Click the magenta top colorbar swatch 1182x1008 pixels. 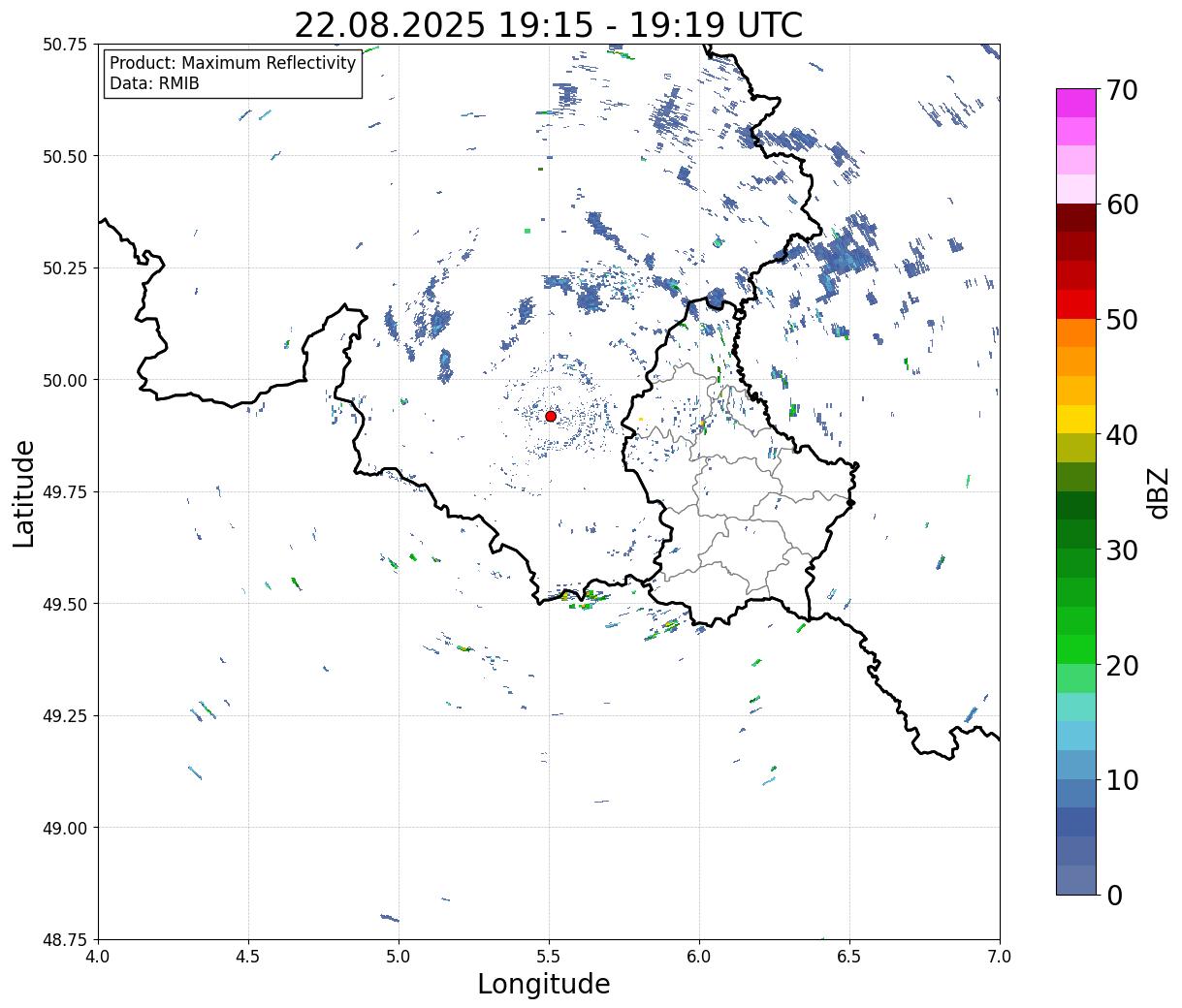(1076, 103)
